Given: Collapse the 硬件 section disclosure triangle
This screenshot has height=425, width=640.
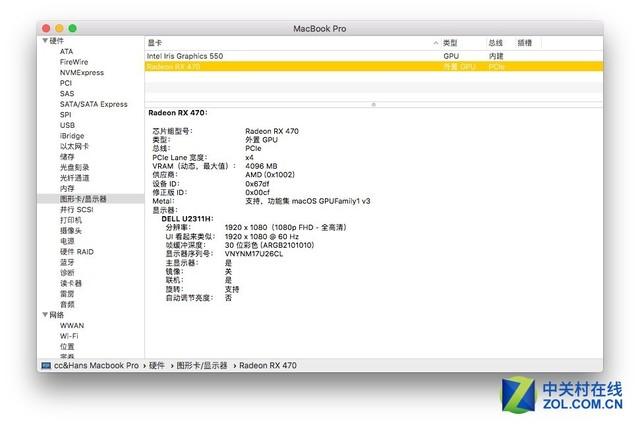Looking at the screenshot, I should point(45,40).
